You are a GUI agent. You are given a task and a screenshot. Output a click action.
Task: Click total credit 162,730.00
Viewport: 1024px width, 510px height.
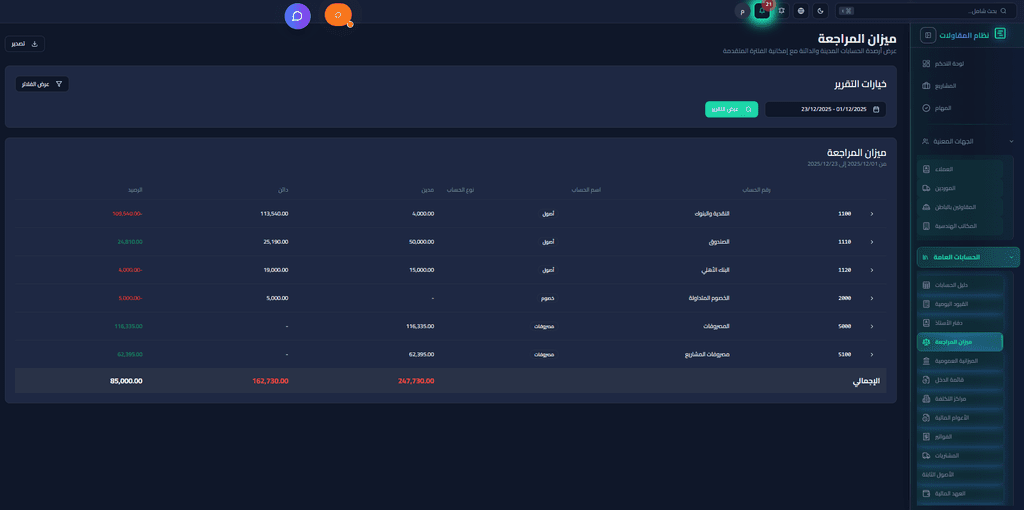pos(270,381)
